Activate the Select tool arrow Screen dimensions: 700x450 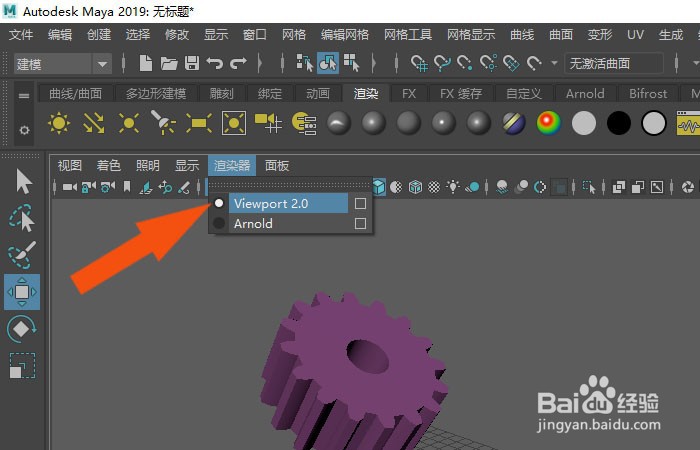point(23,181)
